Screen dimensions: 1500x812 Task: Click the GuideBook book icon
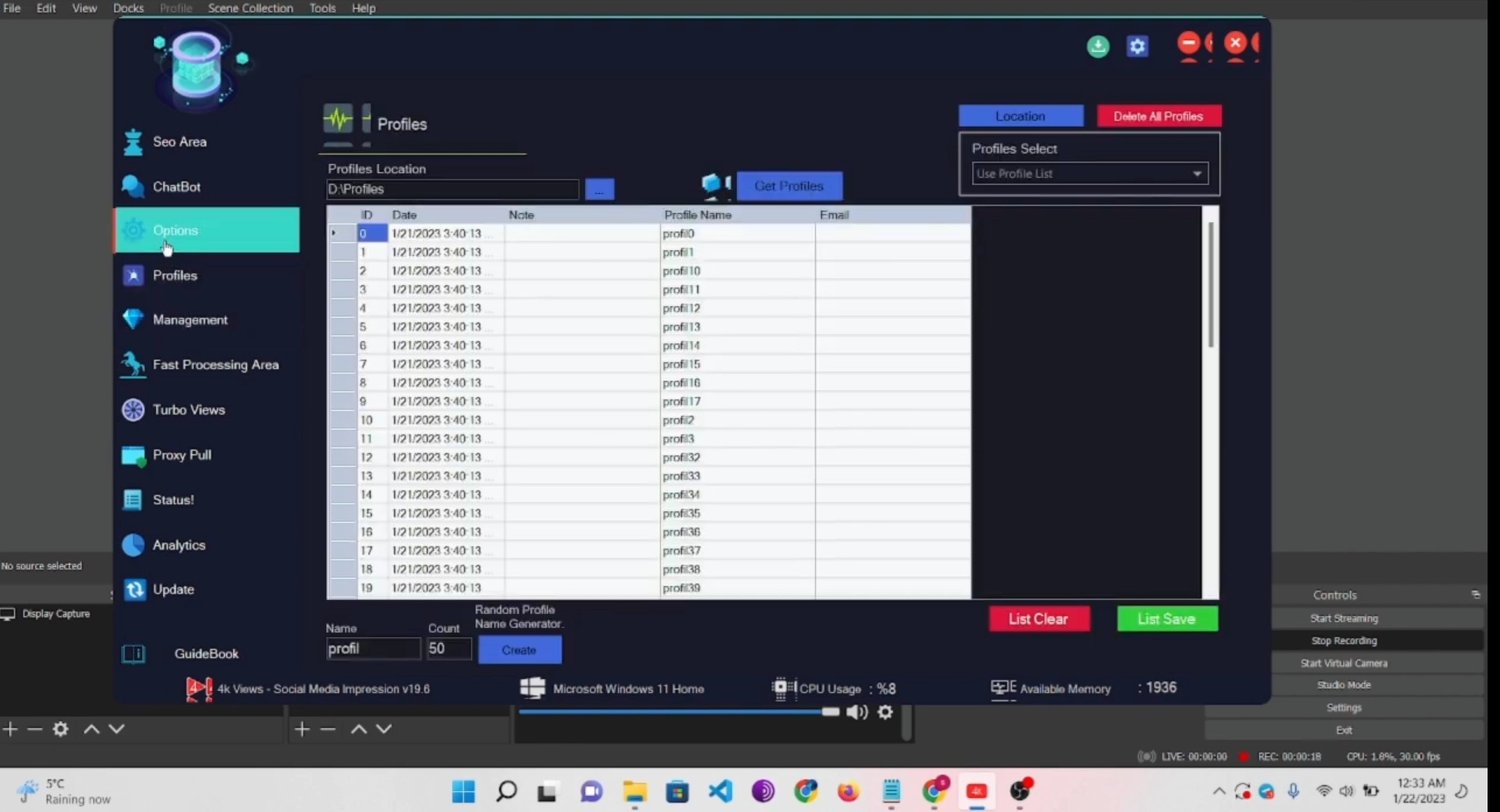click(133, 654)
